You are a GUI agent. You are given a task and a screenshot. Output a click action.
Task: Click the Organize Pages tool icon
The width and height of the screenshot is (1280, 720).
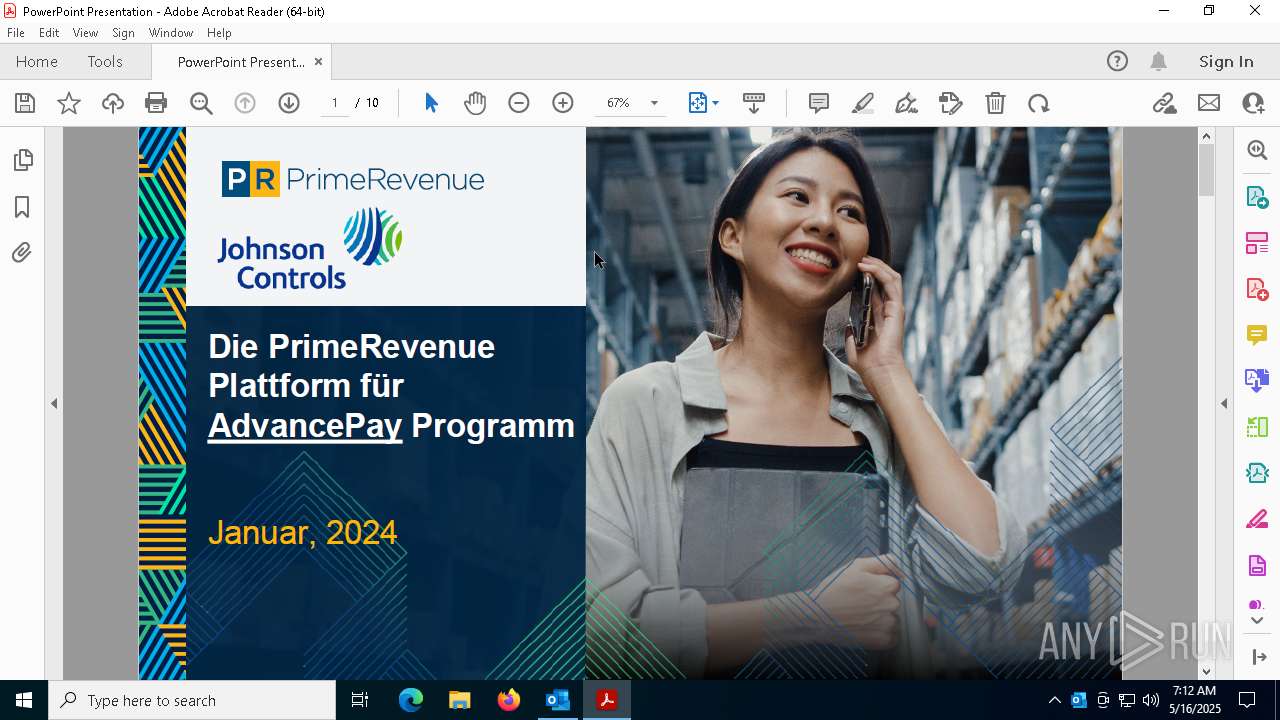(1257, 243)
